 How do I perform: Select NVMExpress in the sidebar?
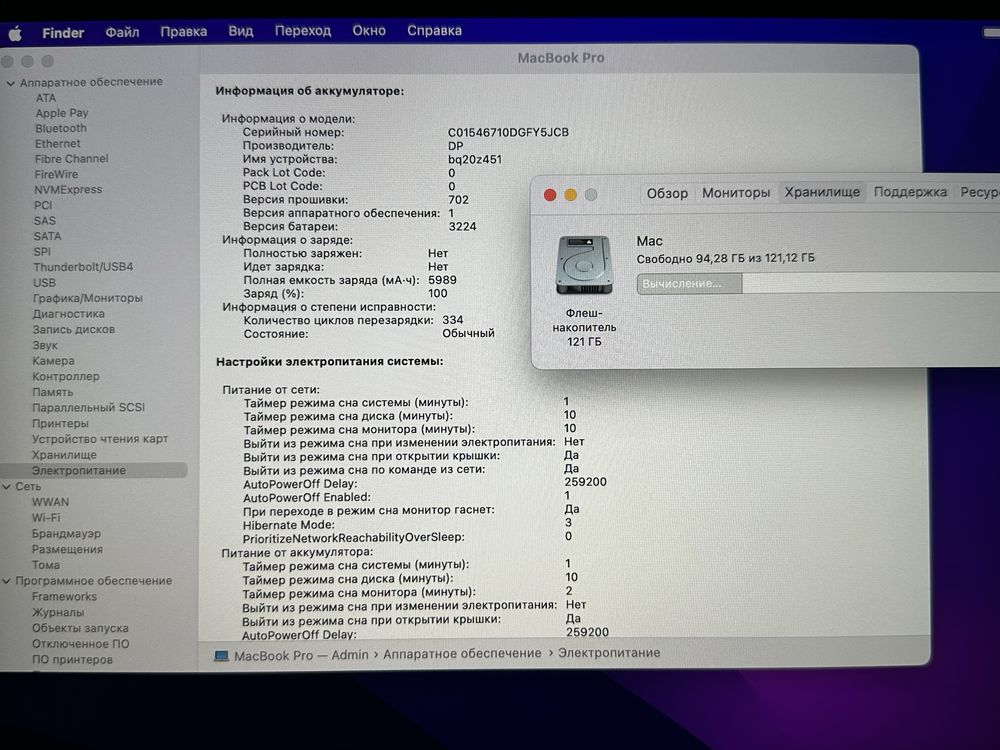[68, 189]
